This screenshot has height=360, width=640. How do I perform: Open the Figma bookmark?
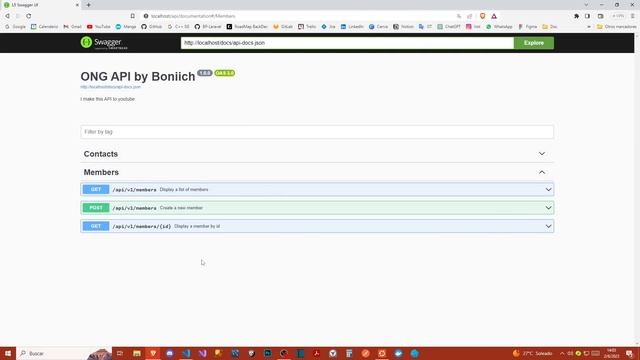click(528, 27)
